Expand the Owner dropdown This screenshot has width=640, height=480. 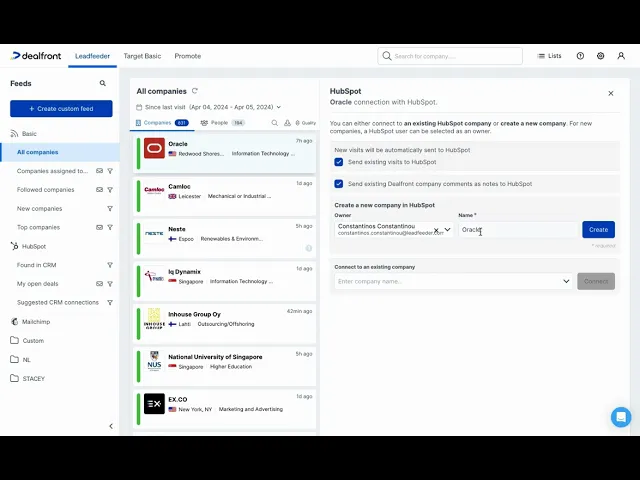pos(447,230)
